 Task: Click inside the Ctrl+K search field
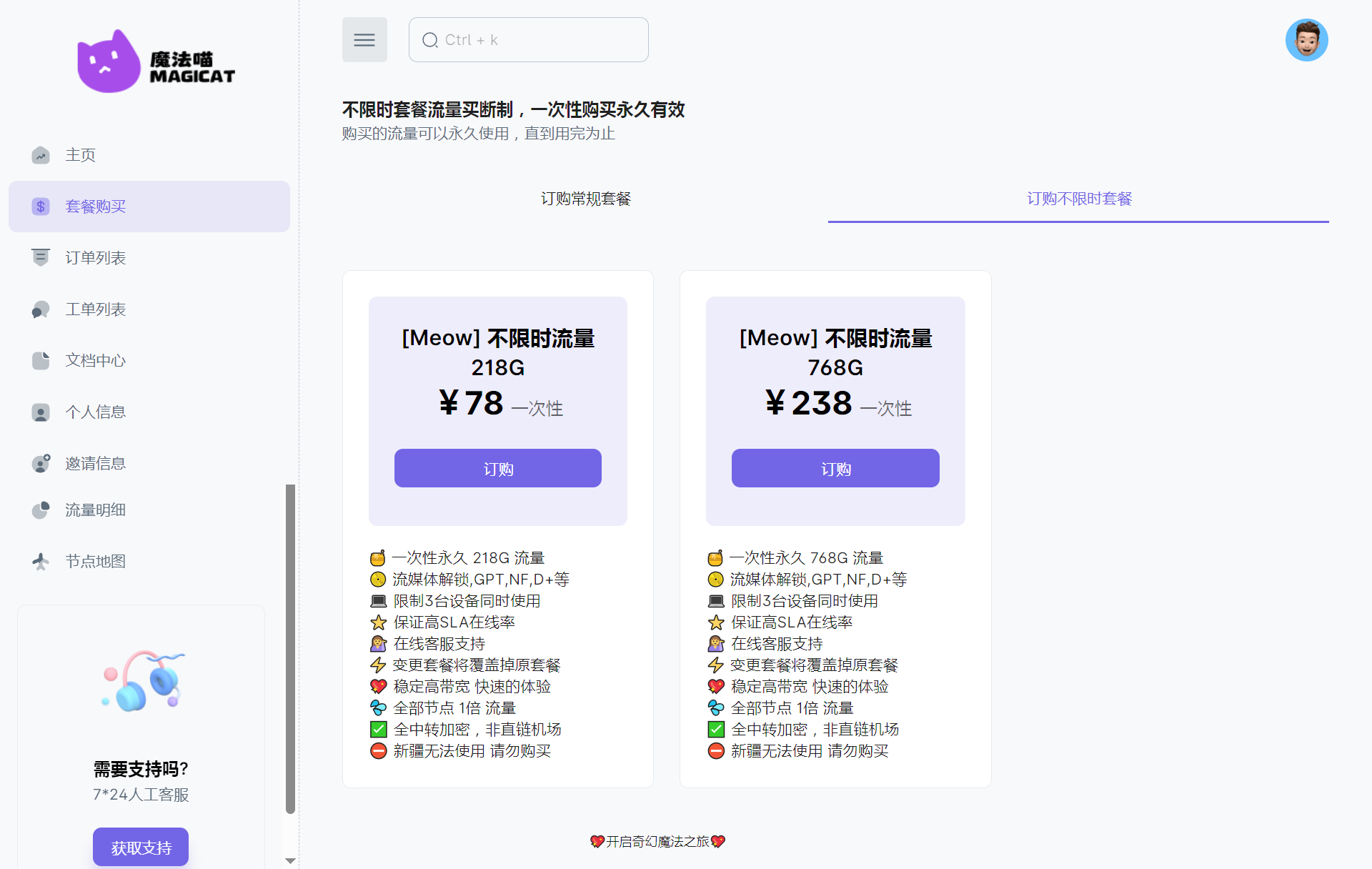[x=528, y=39]
